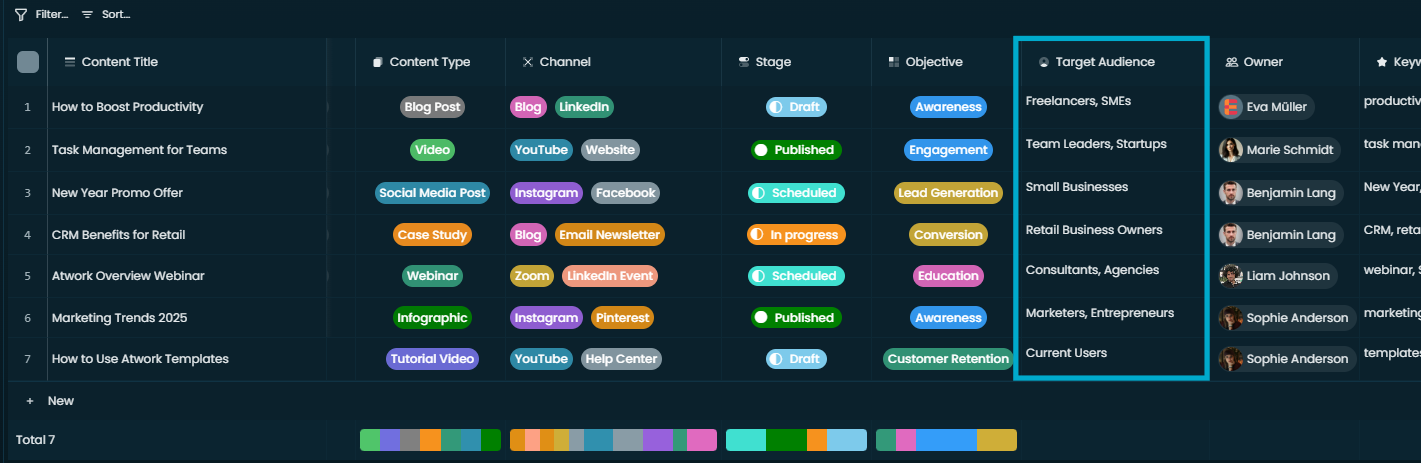Click the Help Center channel tag
1421x463 pixels.
(621, 359)
